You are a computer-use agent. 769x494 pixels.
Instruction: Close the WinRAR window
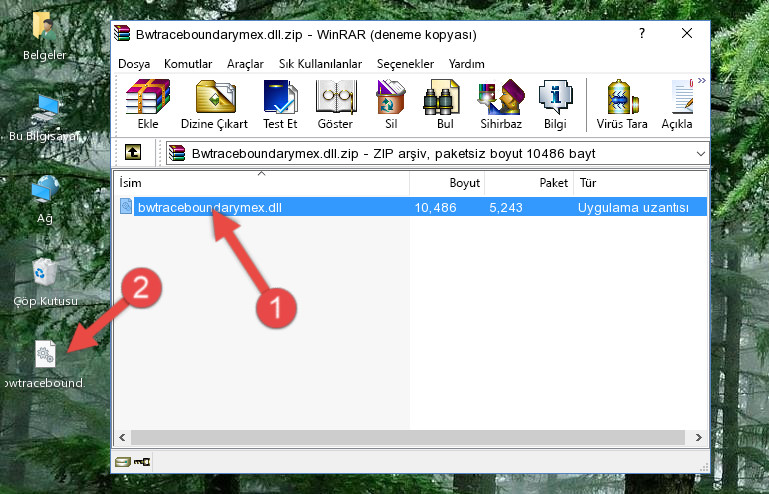[x=687, y=33]
